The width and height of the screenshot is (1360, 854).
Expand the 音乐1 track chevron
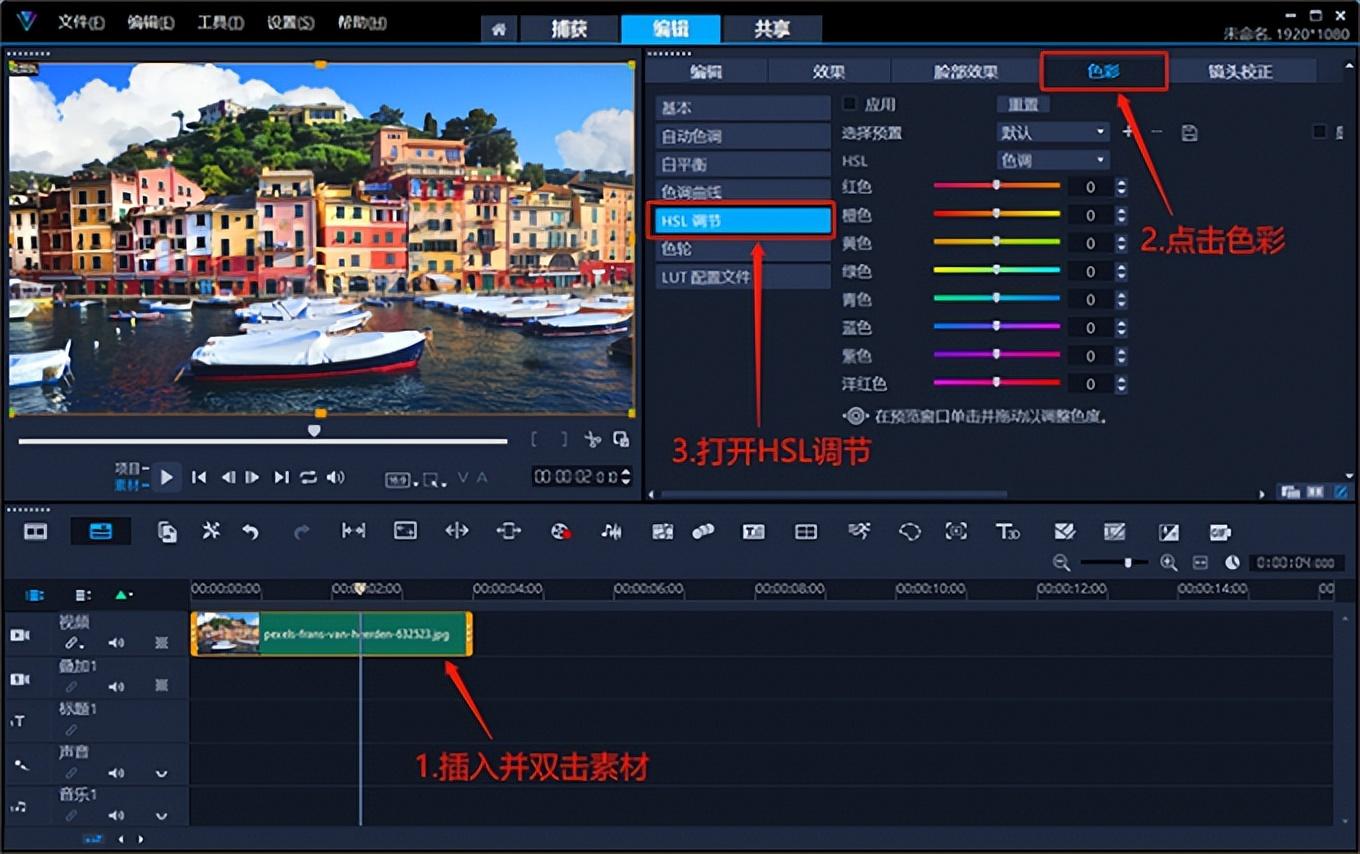point(161,816)
